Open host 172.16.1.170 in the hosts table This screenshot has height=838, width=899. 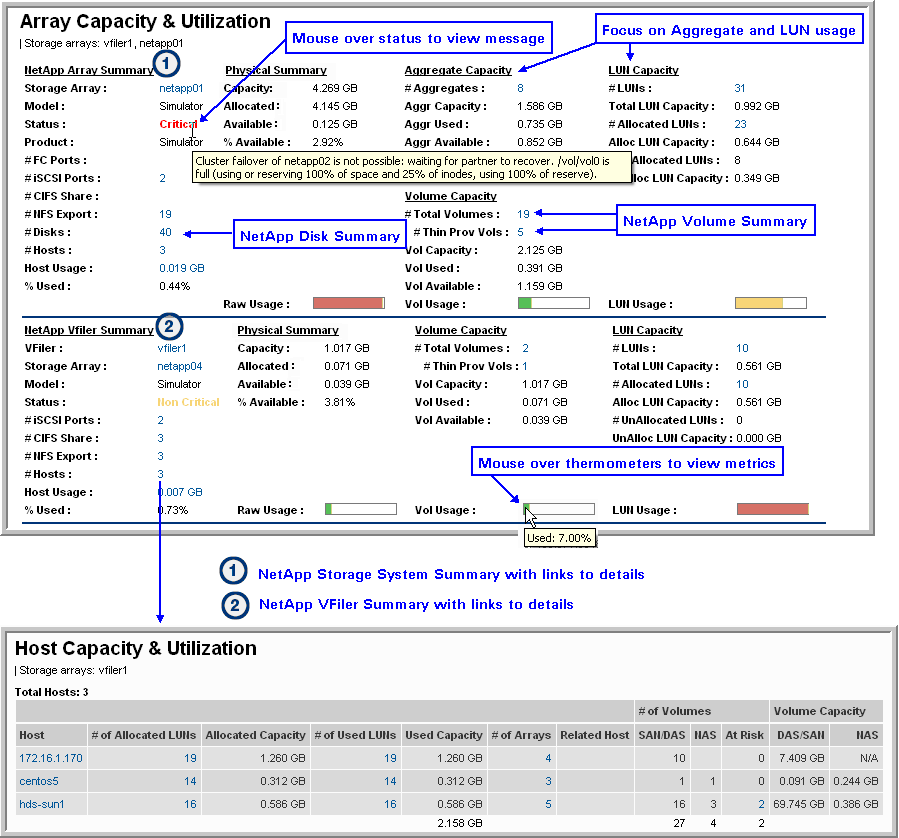tap(49, 759)
